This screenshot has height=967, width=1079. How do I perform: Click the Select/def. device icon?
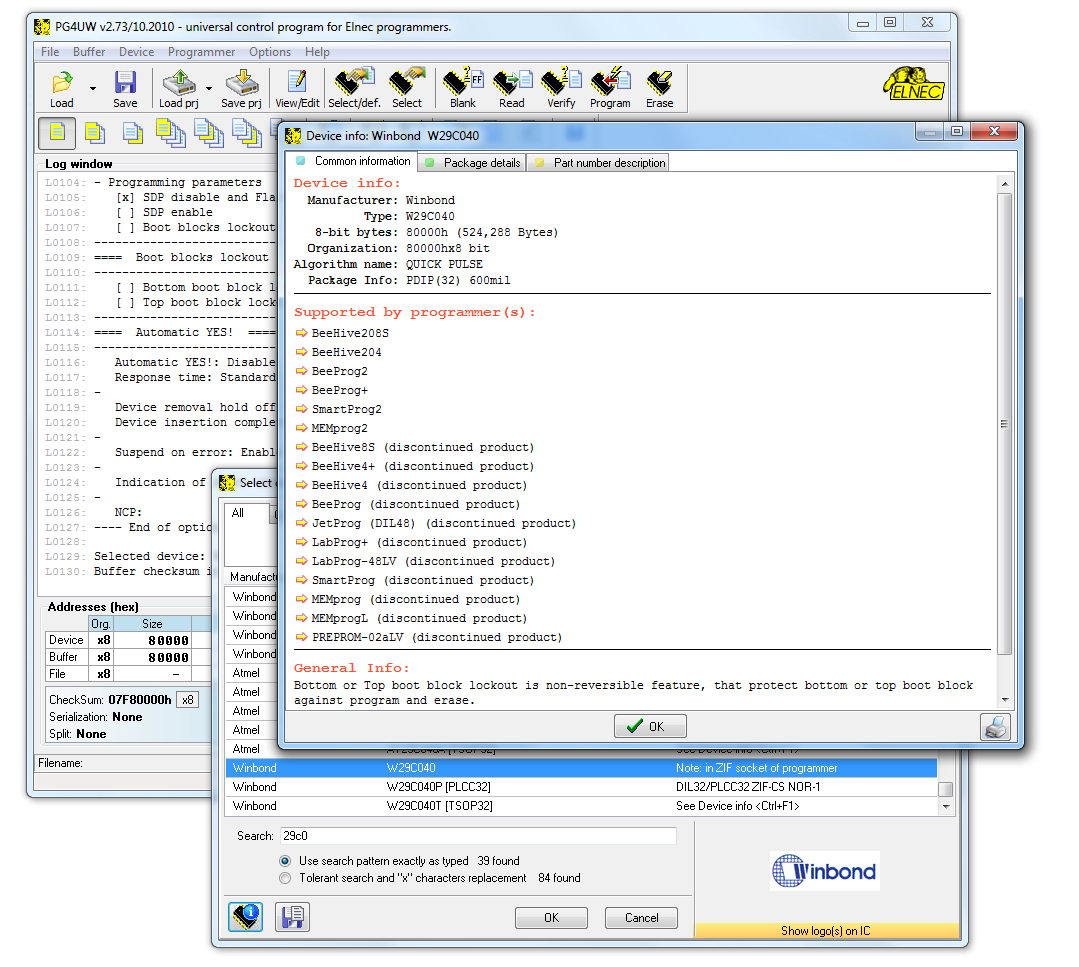click(354, 89)
